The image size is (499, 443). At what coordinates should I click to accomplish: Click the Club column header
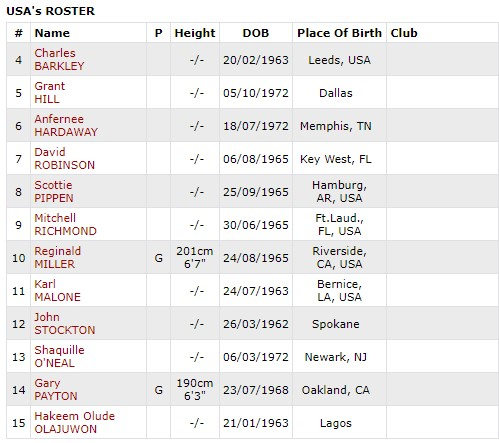(x=404, y=33)
